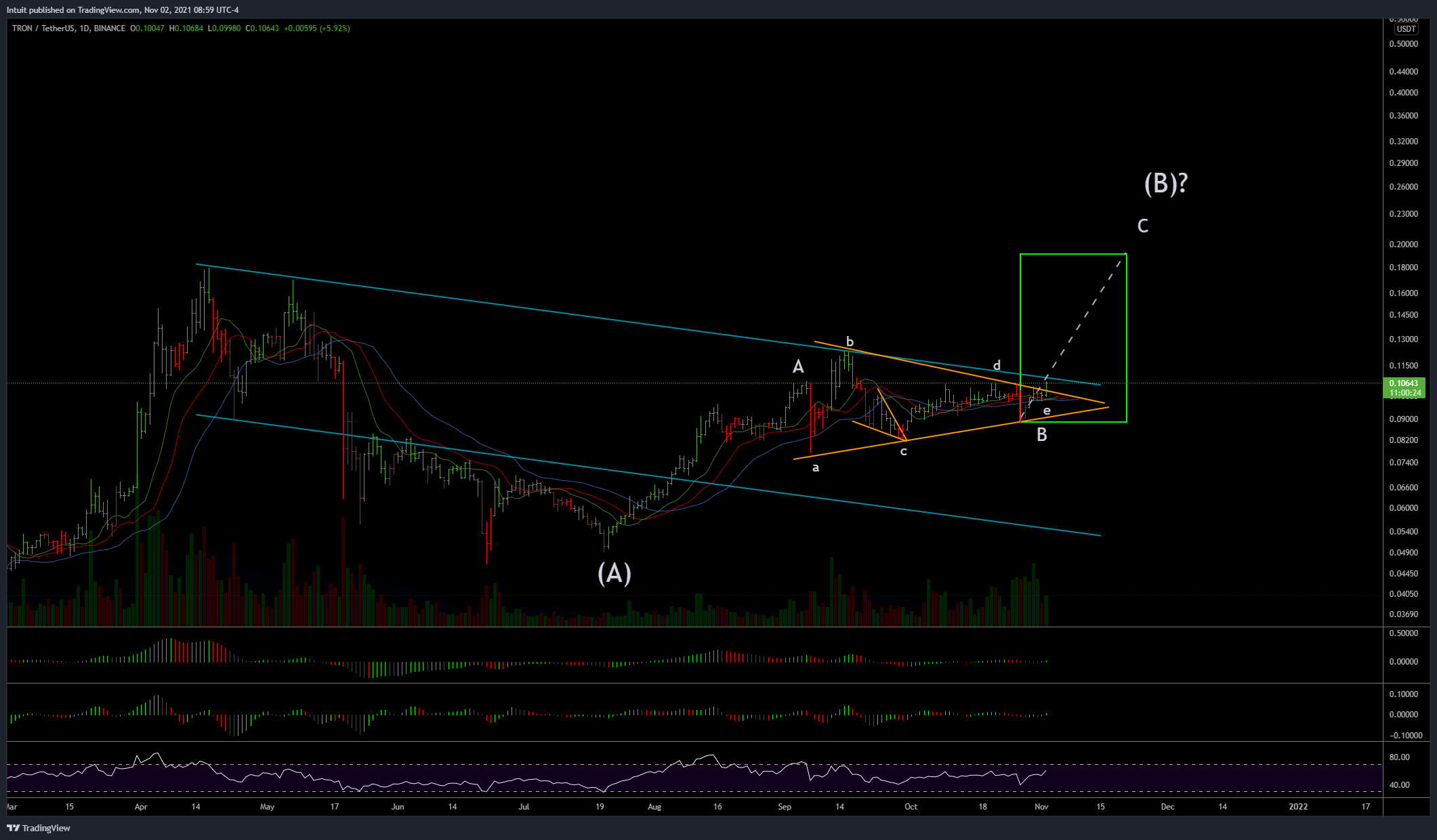Image resolution: width=1437 pixels, height=840 pixels.
Task: Select the capital A wave label
Action: 798,366
